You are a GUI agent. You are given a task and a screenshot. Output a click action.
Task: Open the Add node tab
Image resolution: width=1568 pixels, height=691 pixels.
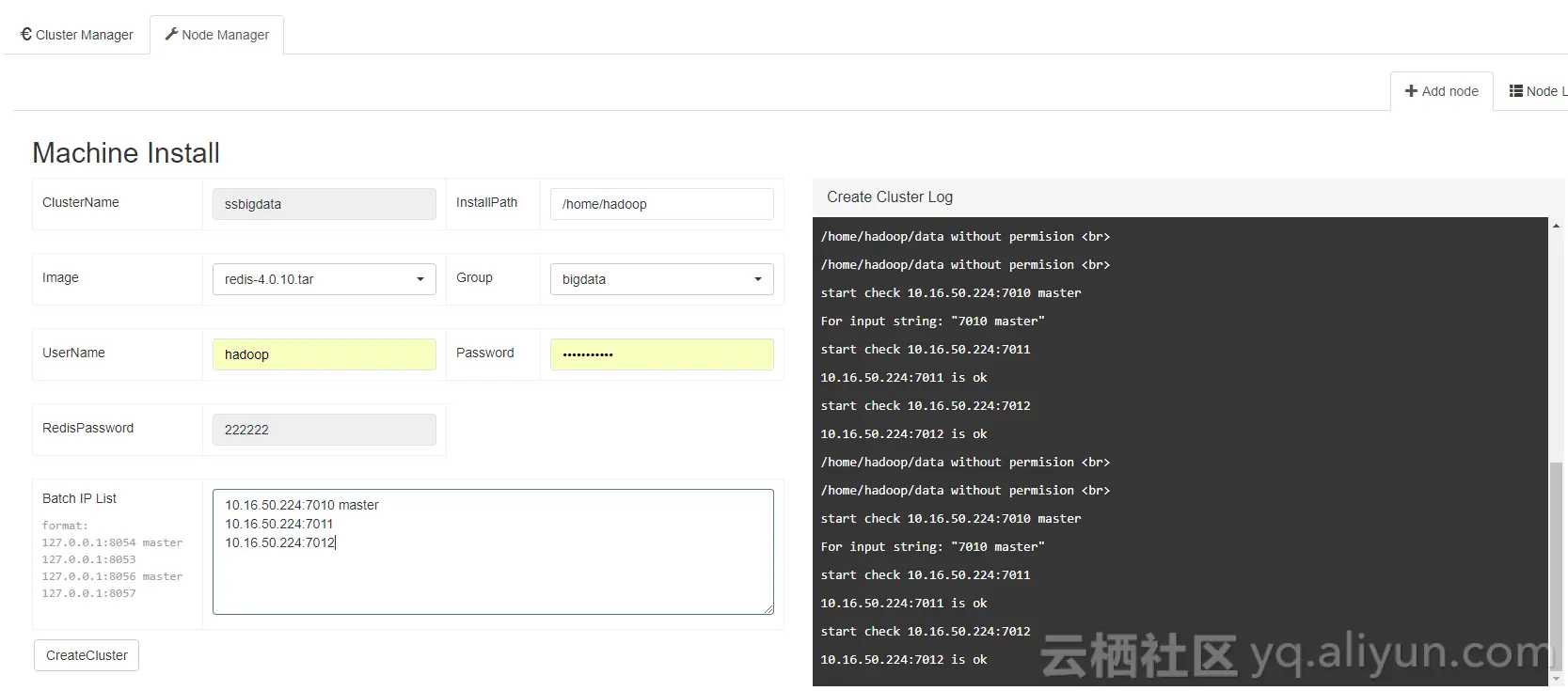(x=1442, y=91)
